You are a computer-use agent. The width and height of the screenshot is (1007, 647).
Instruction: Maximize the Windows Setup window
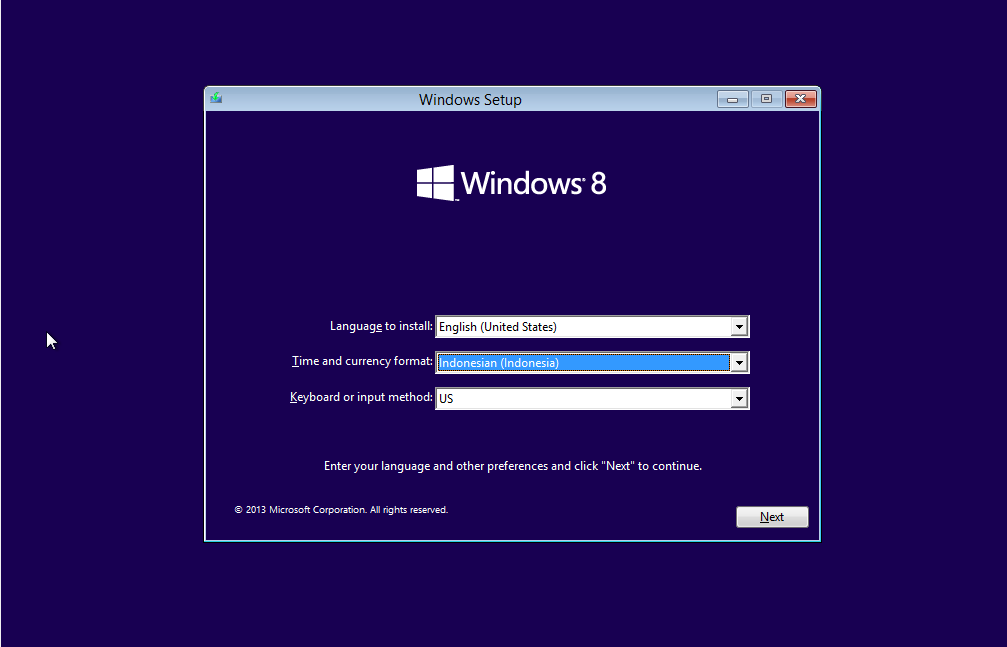click(x=766, y=99)
